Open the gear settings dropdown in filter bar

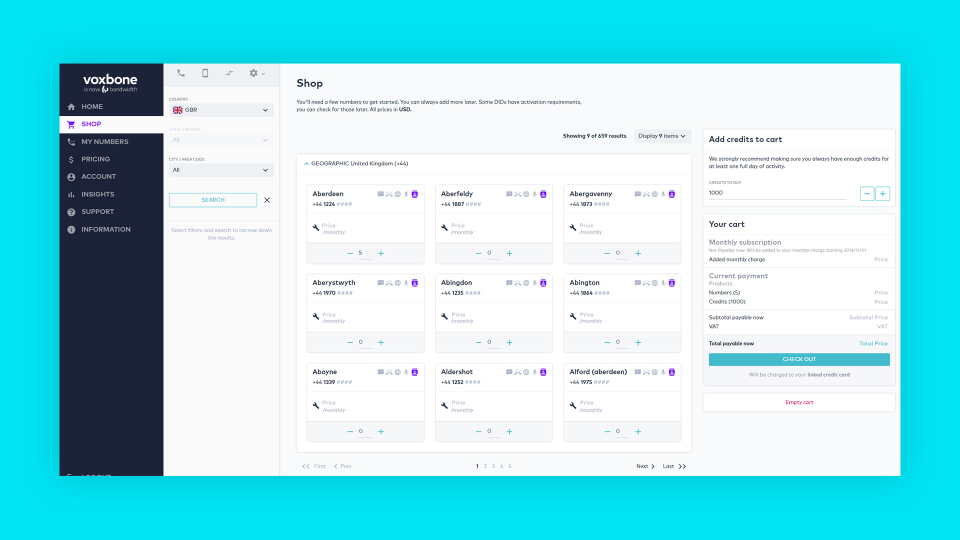coord(257,73)
